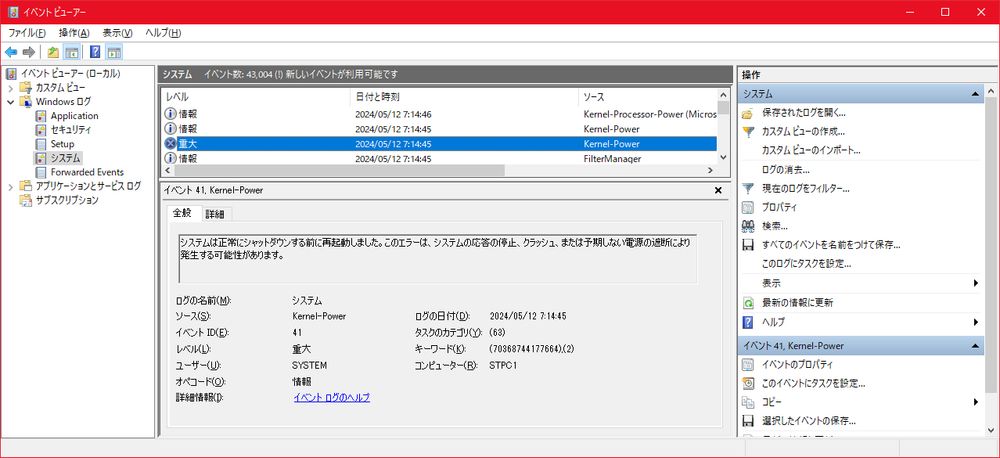Click the 検索 binoculars icon

pyautogui.click(x=749, y=226)
